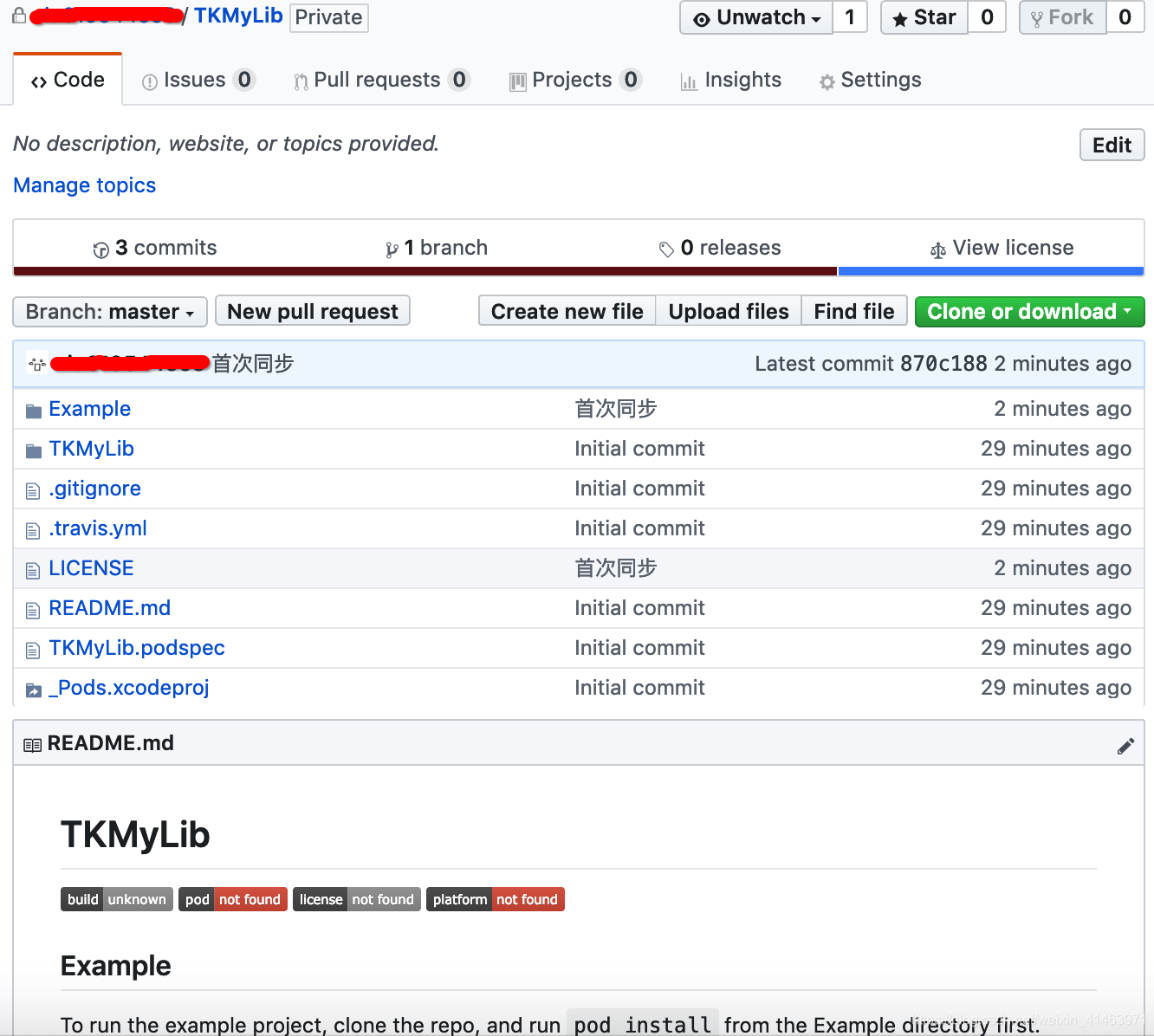The height and width of the screenshot is (1036, 1154).
Task: Click the View license link
Action: pos(1002,248)
